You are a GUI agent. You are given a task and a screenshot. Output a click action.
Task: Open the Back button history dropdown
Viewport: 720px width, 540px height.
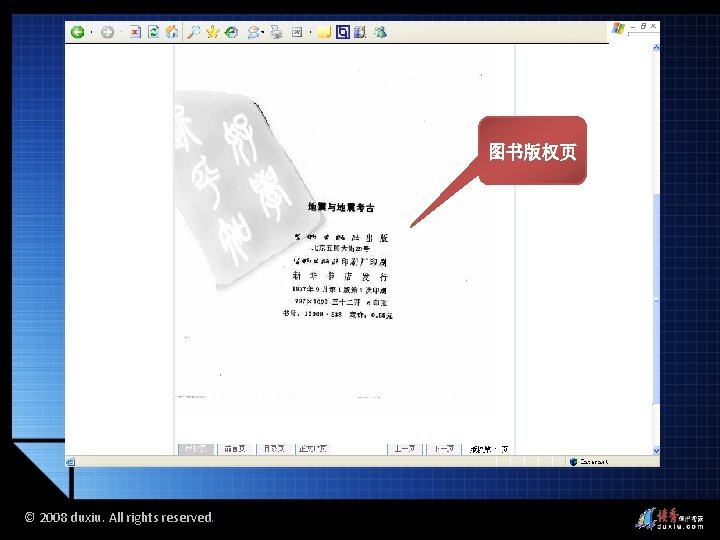[x=92, y=33]
